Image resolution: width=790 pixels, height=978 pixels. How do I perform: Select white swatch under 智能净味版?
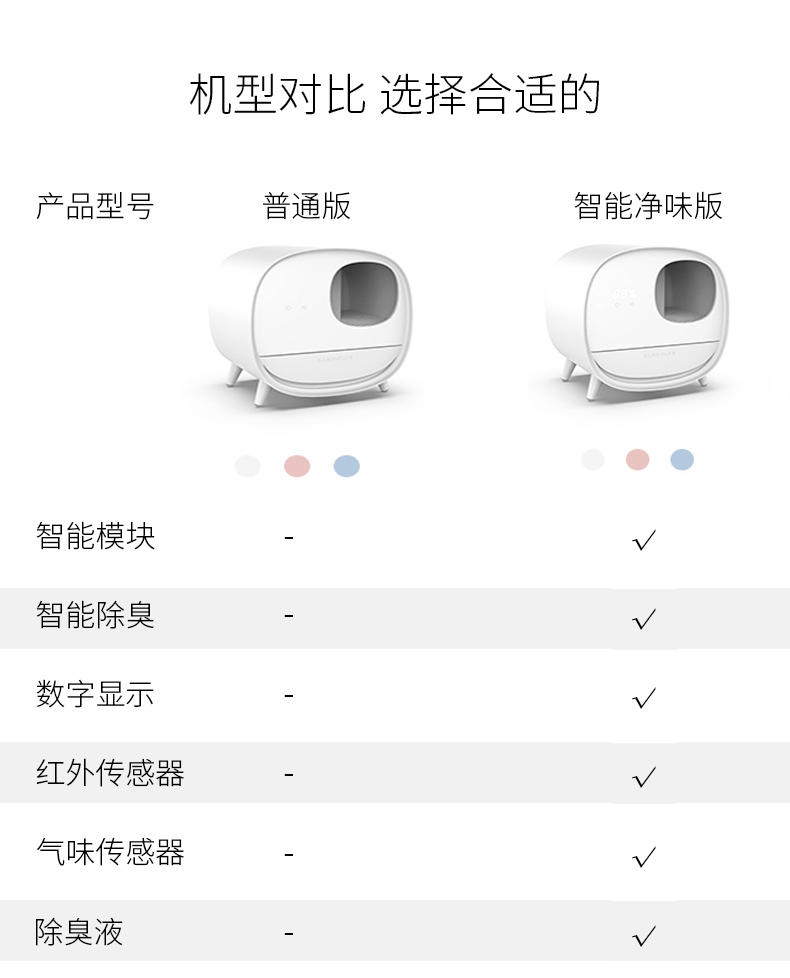pos(593,460)
